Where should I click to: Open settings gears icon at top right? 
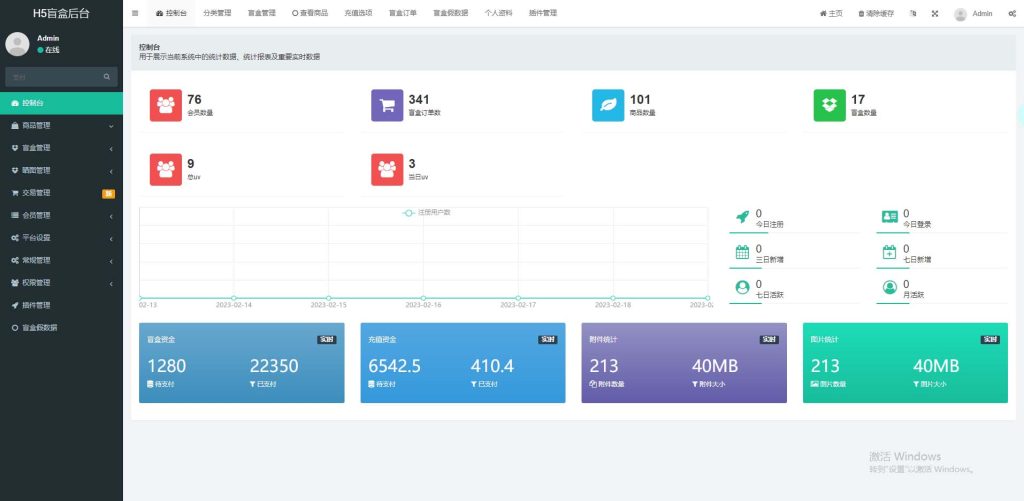click(x=1011, y=14)
